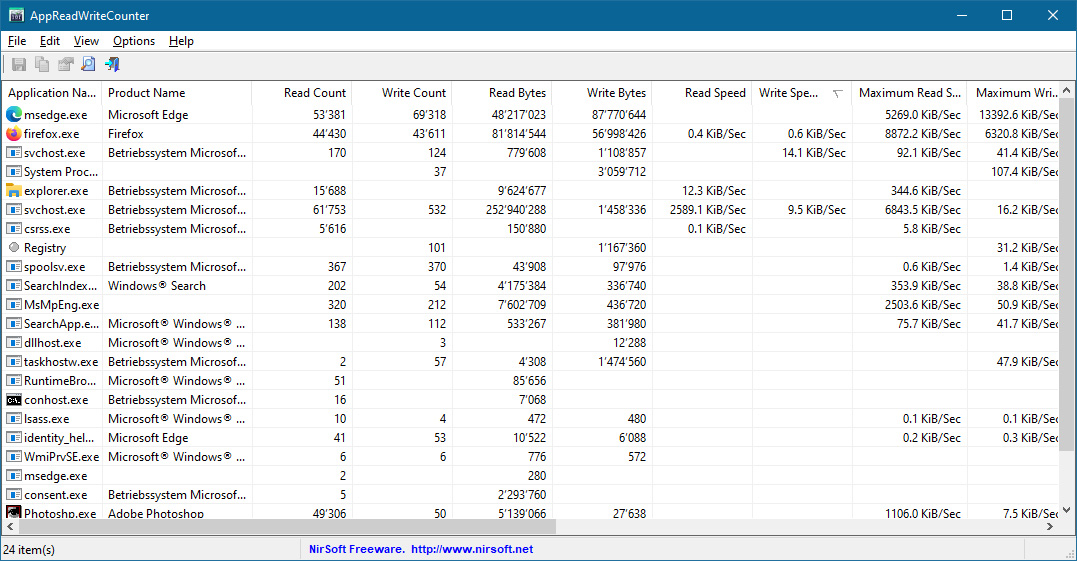
Task: Click the AppReadWriteCounter title bar app icon
Action: click(x=16, y=15)
